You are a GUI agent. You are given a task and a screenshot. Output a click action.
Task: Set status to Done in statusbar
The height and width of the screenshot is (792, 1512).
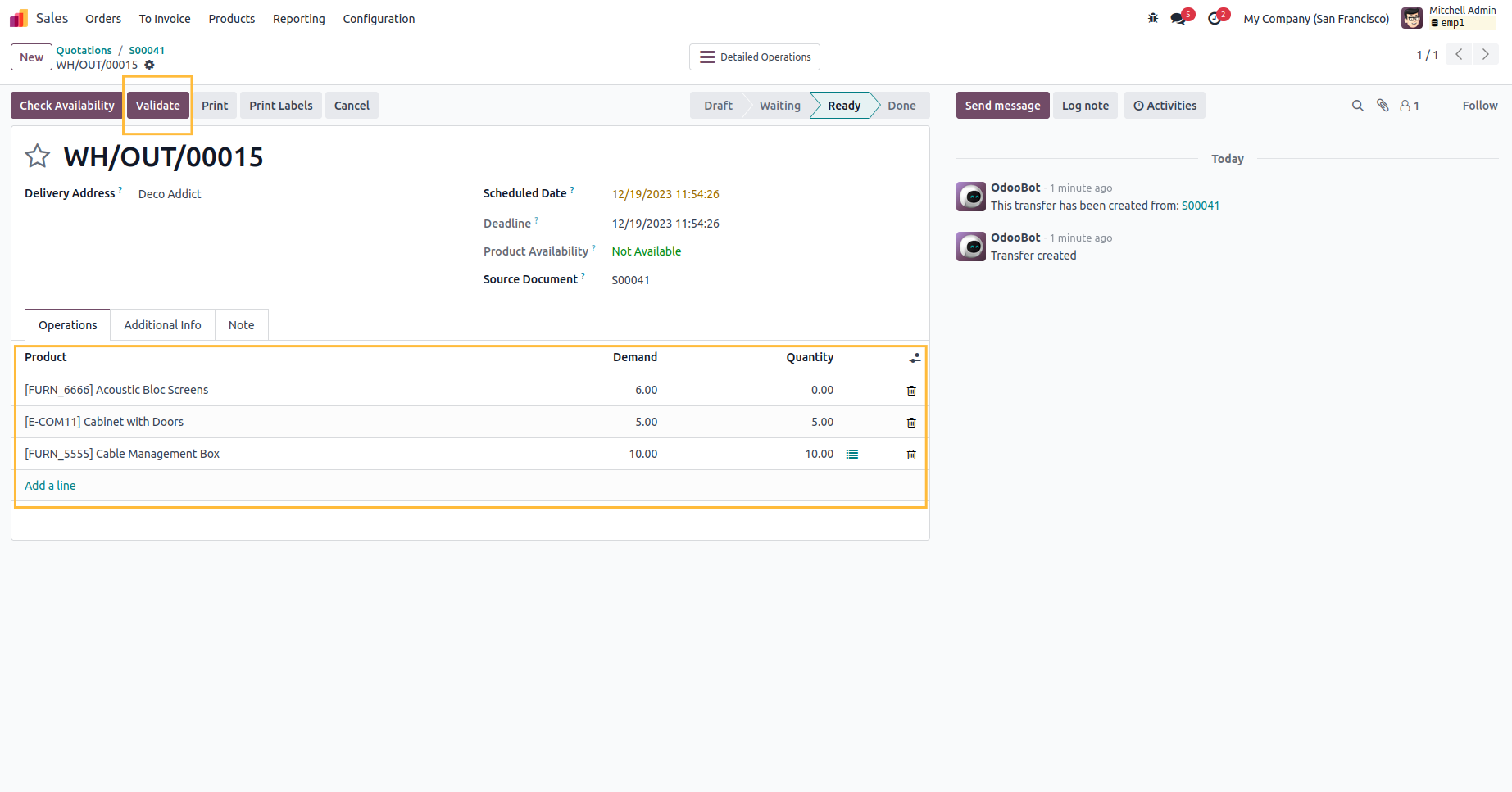pyautogui.click(x=901, y=106)
